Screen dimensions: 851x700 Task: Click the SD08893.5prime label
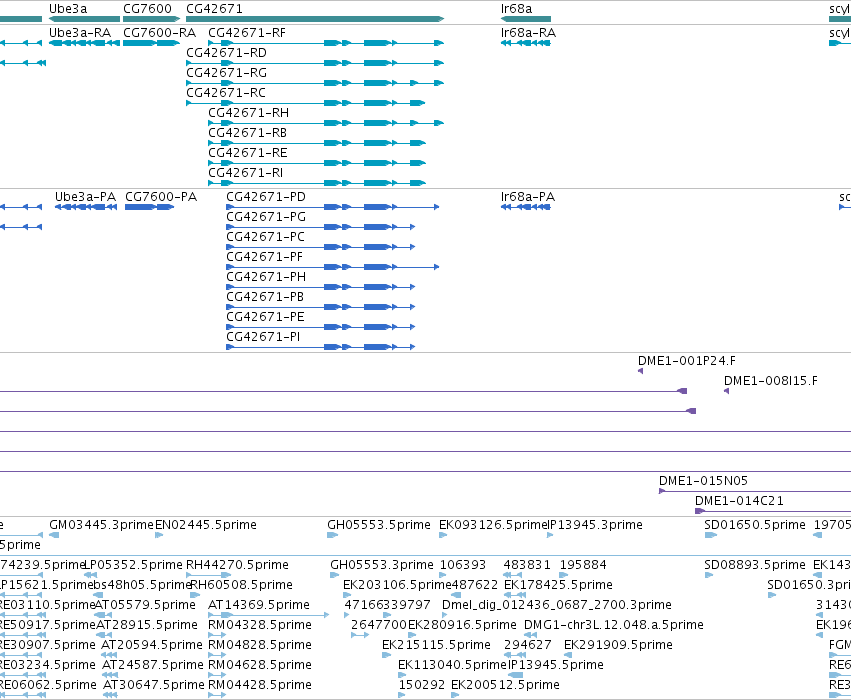pos(755,565)
